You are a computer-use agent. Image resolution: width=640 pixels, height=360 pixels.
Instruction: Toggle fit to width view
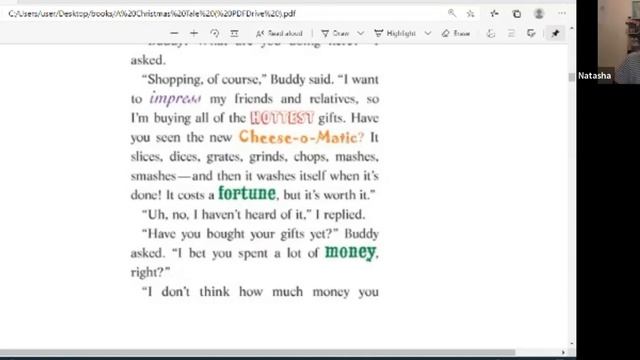[x=234, y=33]
